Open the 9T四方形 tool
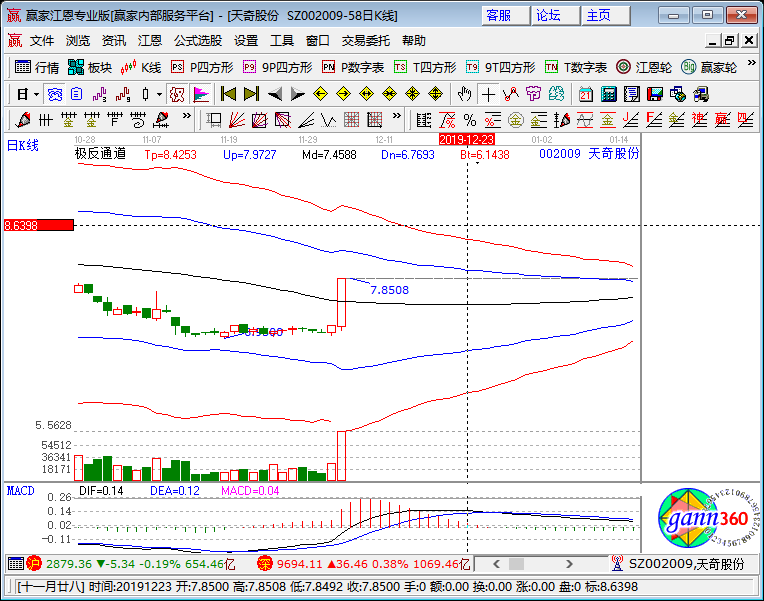Viewport: 764px width, 601px height. [500, 67]
